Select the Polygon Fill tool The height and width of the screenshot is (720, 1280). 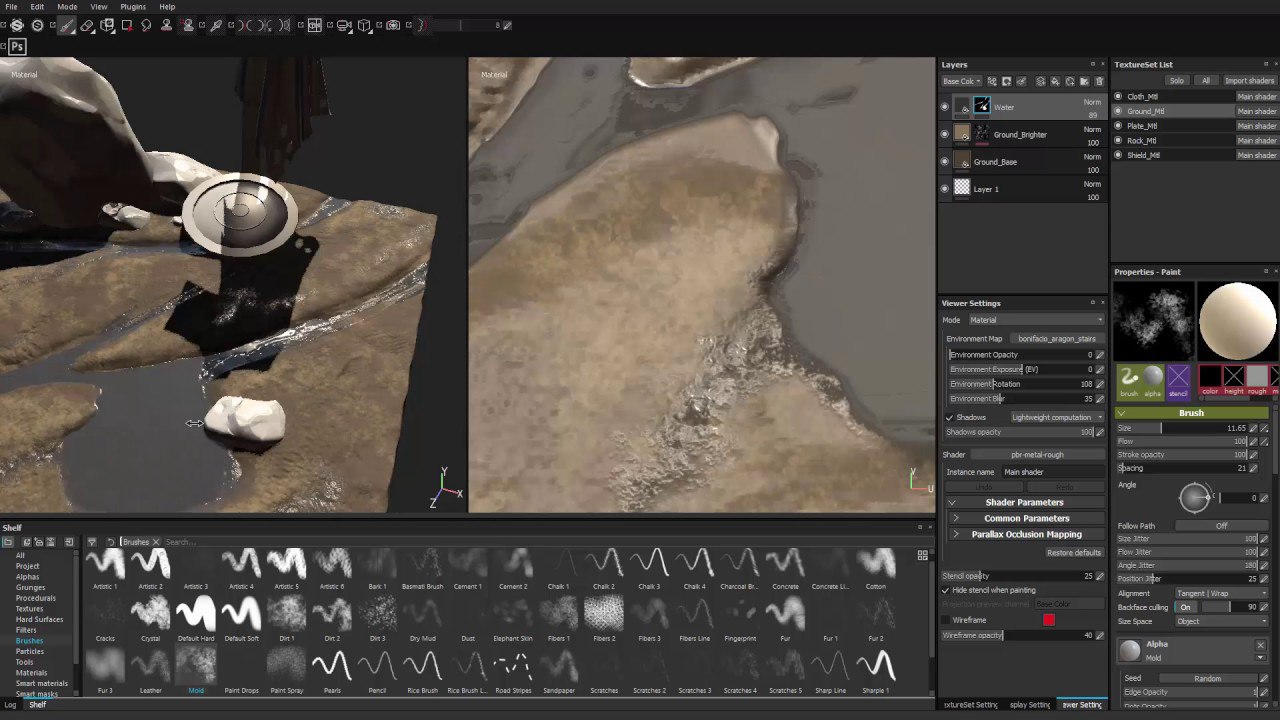pyautogui.click(x=127, y=25)
